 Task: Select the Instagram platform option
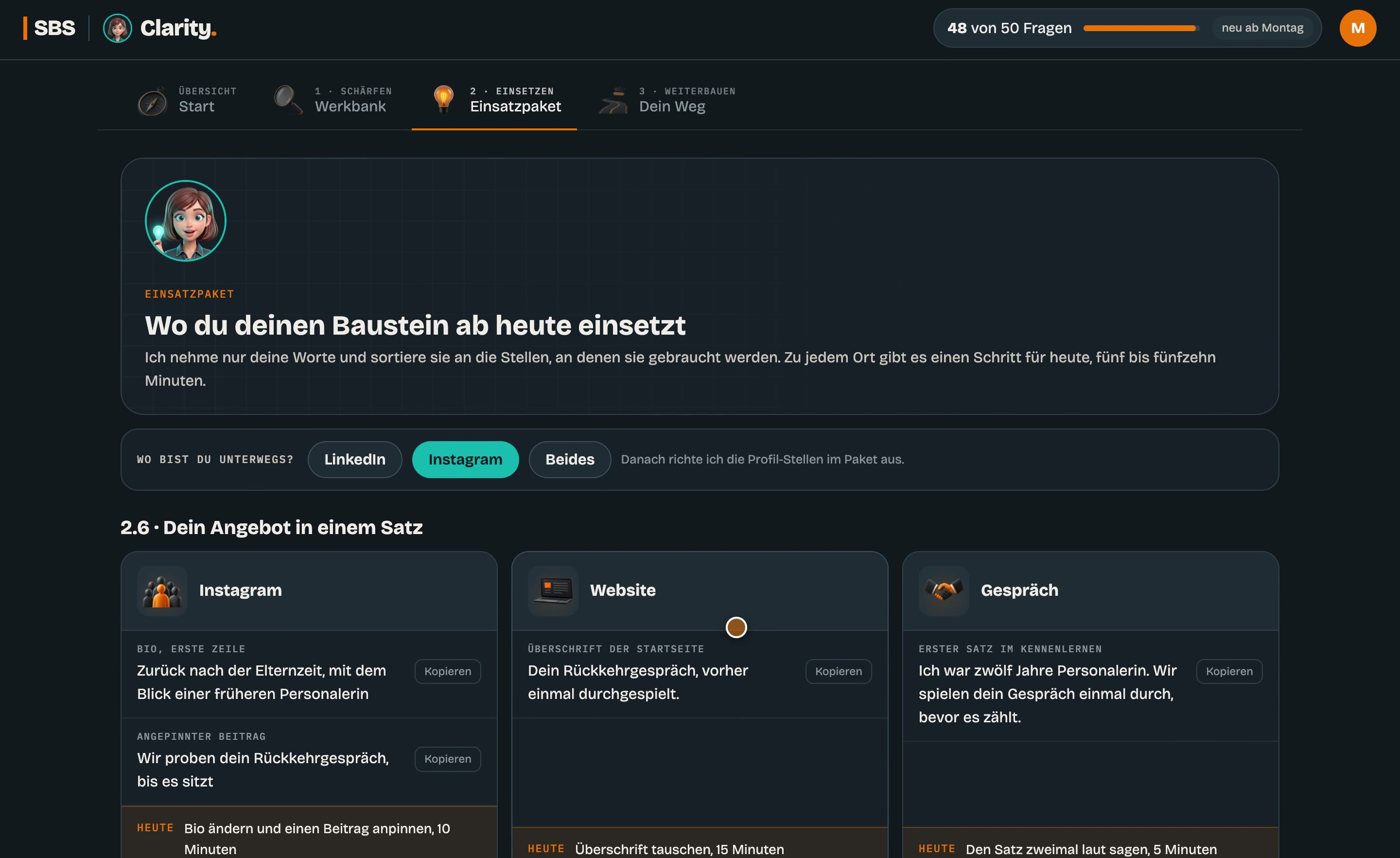pos(465,460)
